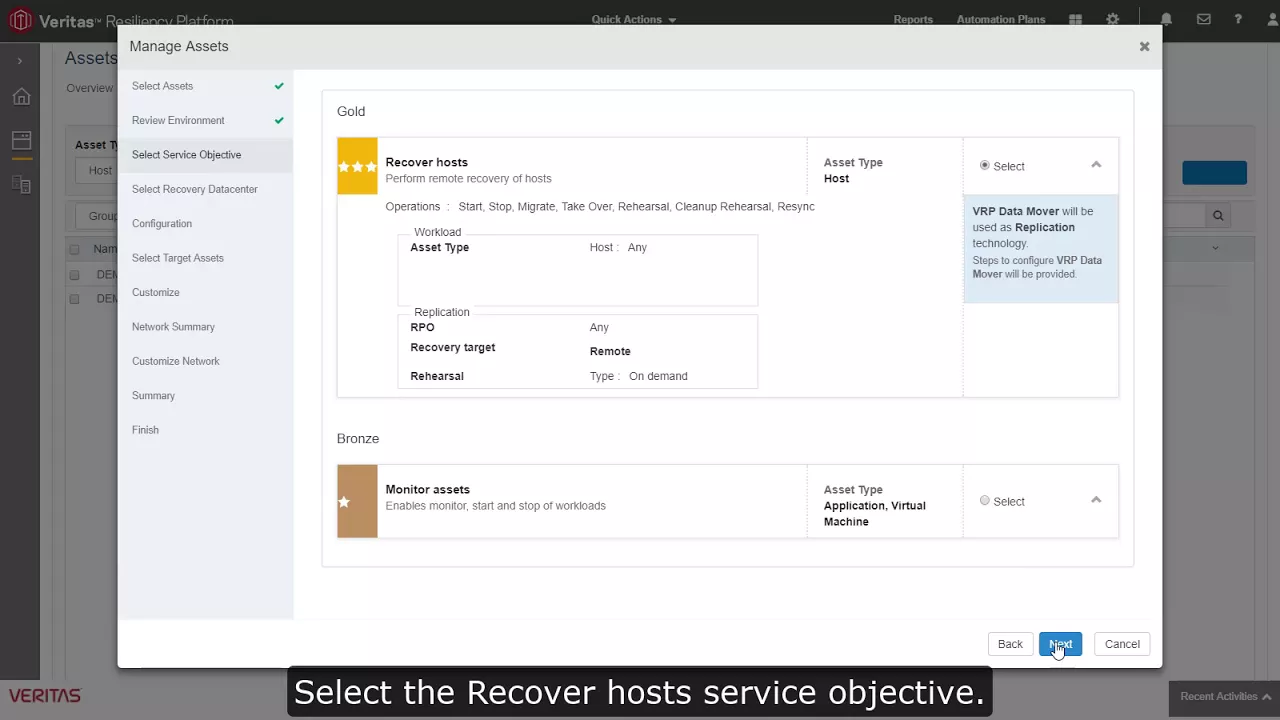Click the bronze single-star Monitor assets badge
Screen dimensions: 1280x720
tap(357, 501)
